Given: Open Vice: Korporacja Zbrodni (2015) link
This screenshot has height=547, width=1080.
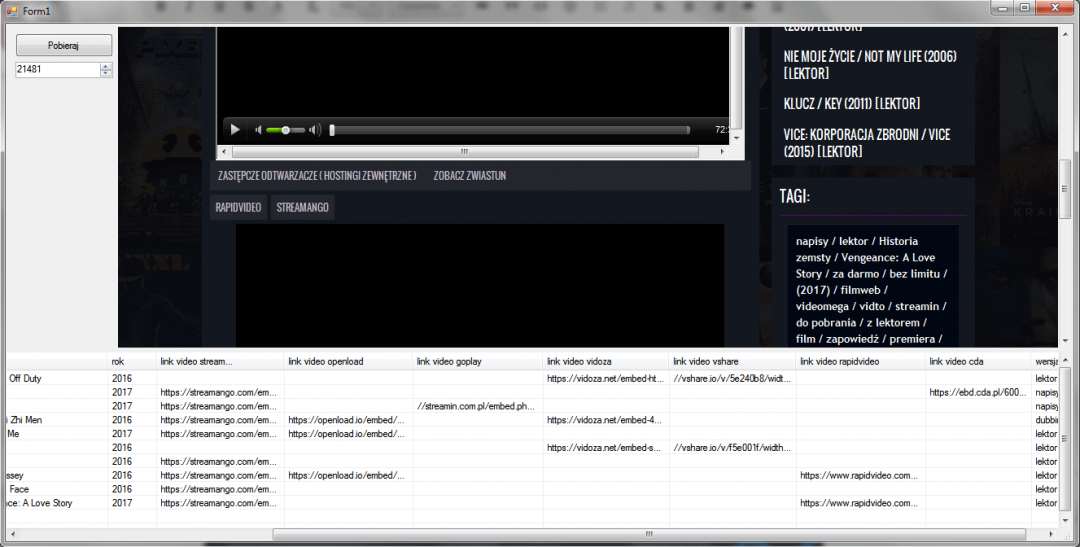Looking at the screenshot, I should (867, 143).
